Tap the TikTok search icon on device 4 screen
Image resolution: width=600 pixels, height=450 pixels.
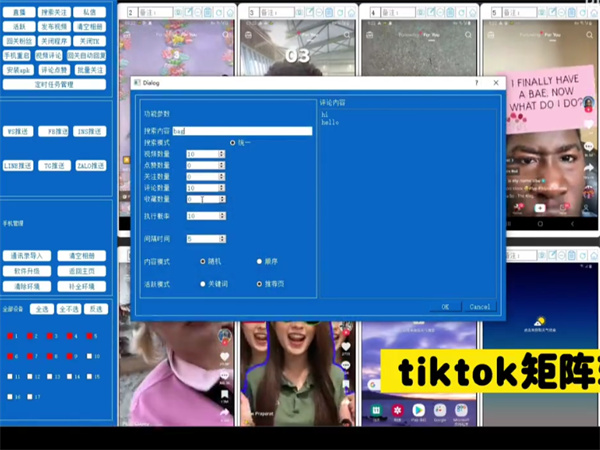[468, 35]
